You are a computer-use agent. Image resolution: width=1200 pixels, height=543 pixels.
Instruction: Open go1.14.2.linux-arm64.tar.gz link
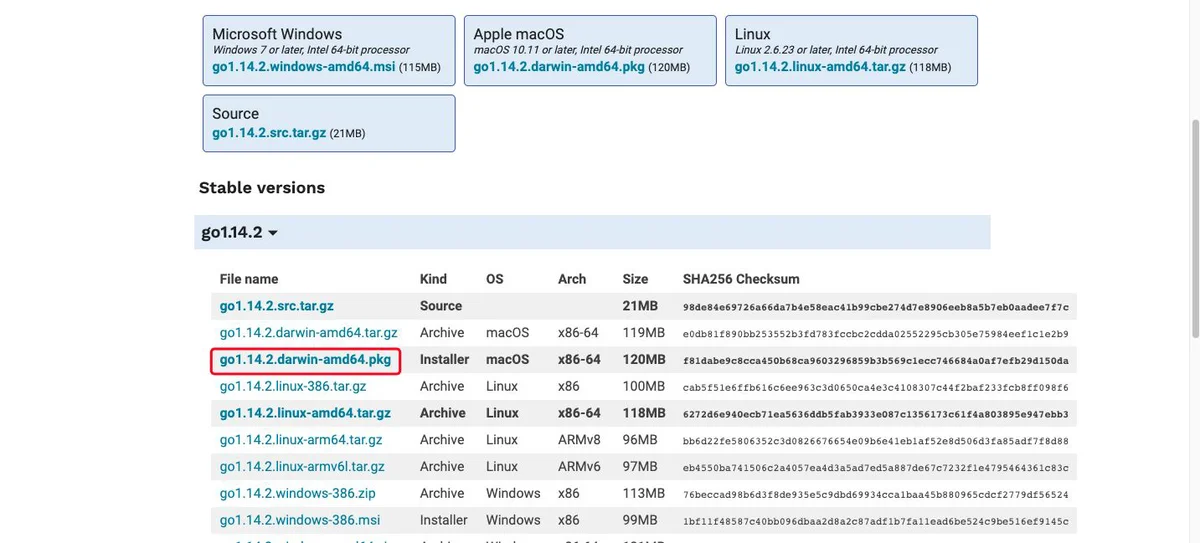pyautogui.click(x=301, y=440)
